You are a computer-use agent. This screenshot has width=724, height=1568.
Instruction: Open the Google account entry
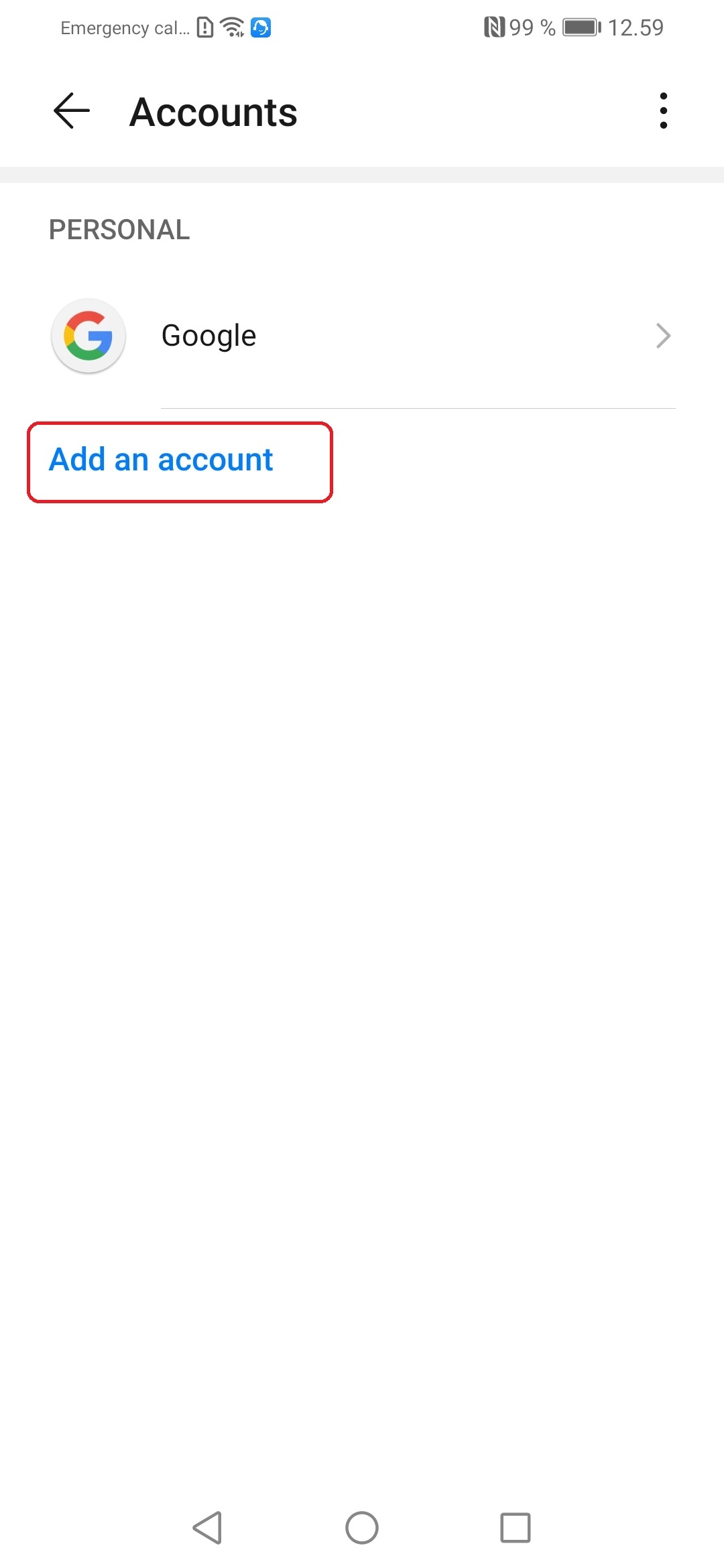tap(362, 336)
